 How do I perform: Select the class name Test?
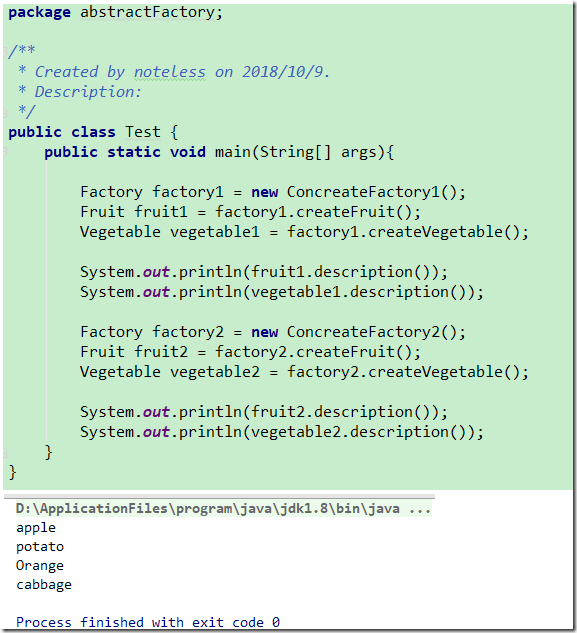click(x=143, y=132)
